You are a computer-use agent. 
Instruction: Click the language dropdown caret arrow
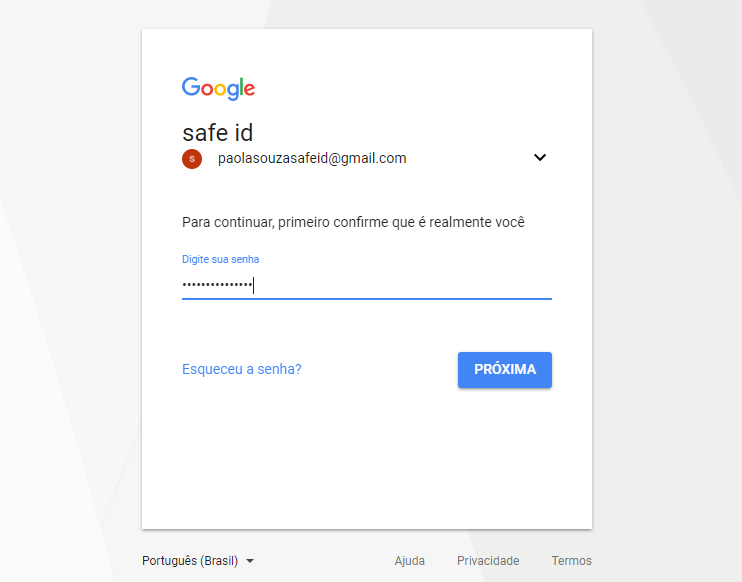point(250,561)
